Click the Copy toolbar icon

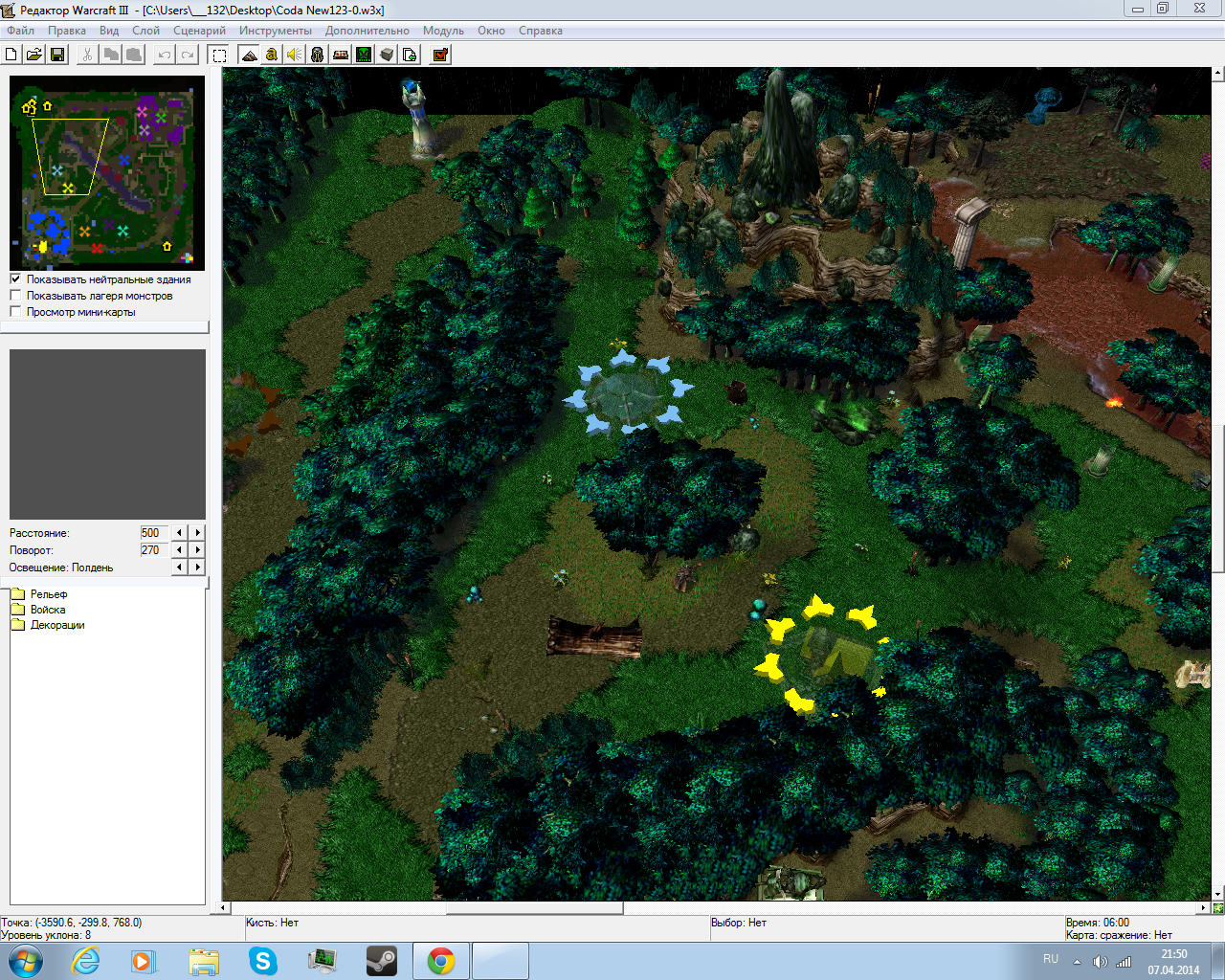(x=111, y=55)
